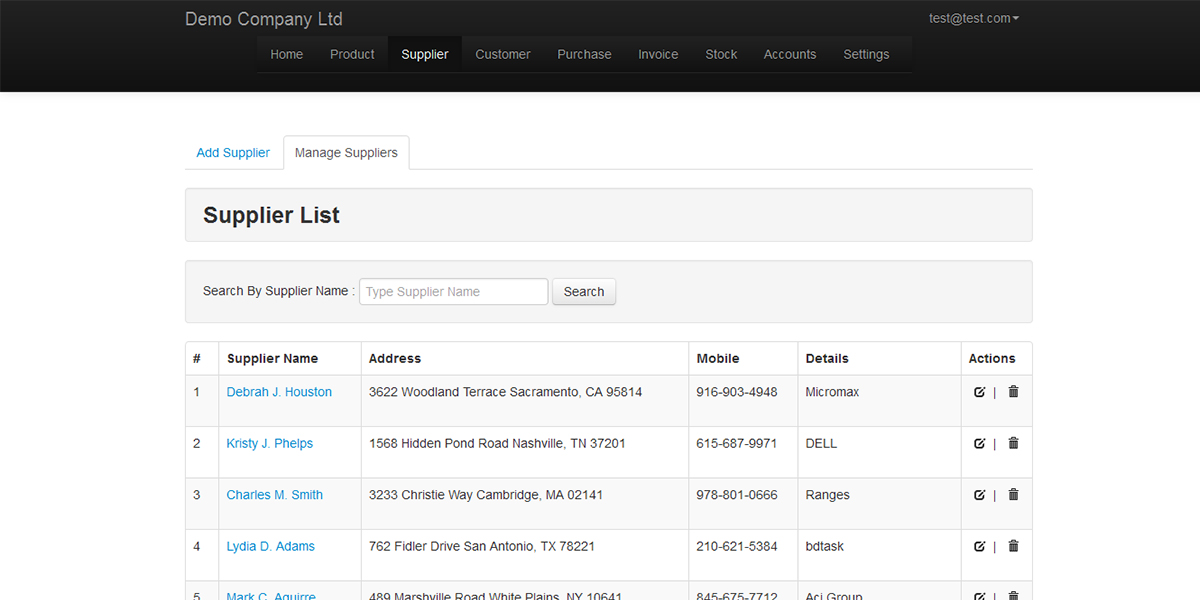Switch to the Add Supplier tab
The height and width of the screenshot is (600, 1200).
[x=233, y=152]
